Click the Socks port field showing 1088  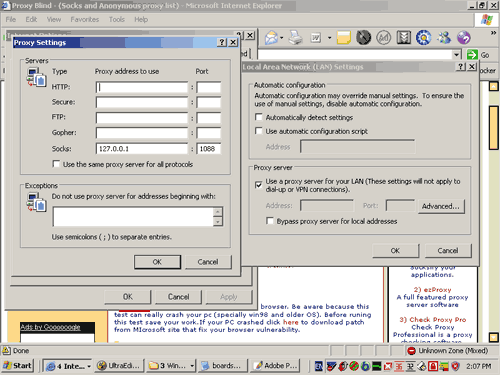click(209, 149)
